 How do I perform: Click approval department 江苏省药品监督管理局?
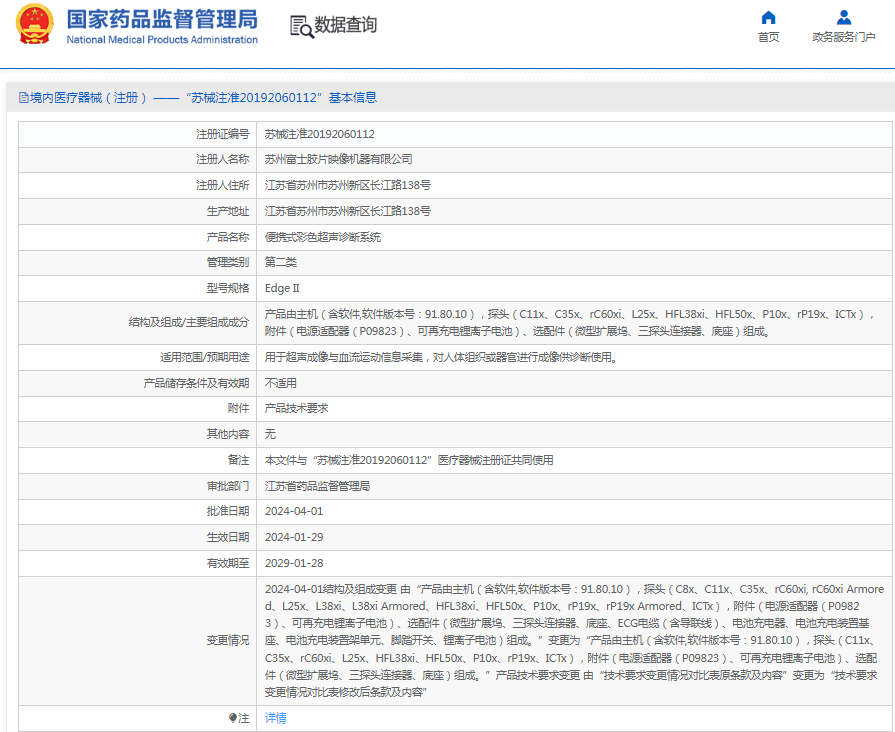pos(317,486)
